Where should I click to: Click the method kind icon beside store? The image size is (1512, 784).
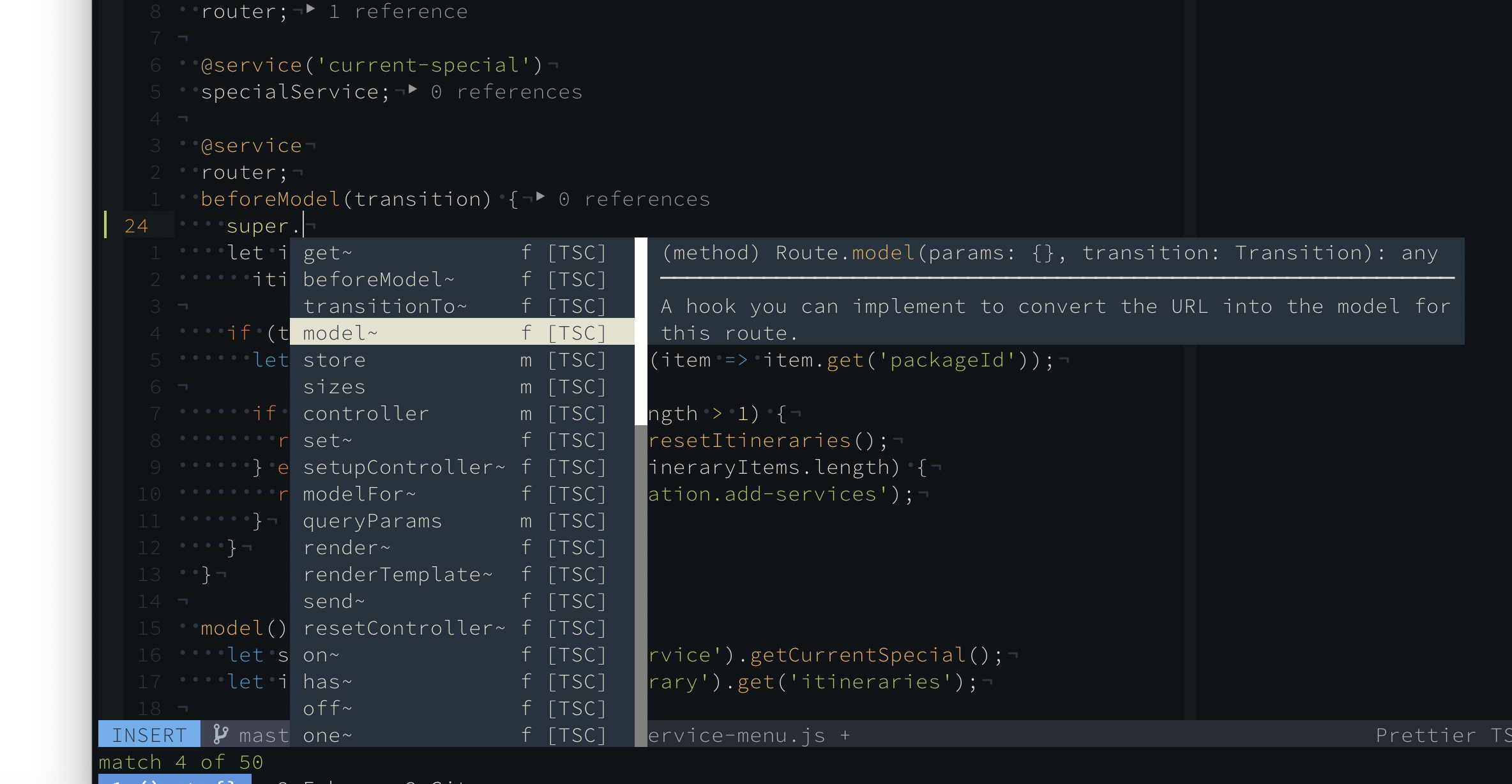pyautogui.click(x=525, y=359)
